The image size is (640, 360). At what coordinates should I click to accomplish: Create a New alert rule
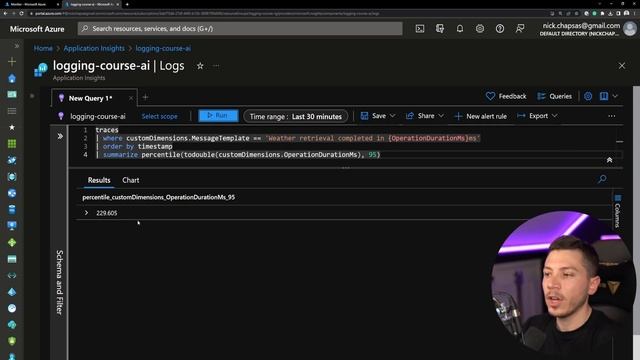pyautogui.click(x=480, y=116)
